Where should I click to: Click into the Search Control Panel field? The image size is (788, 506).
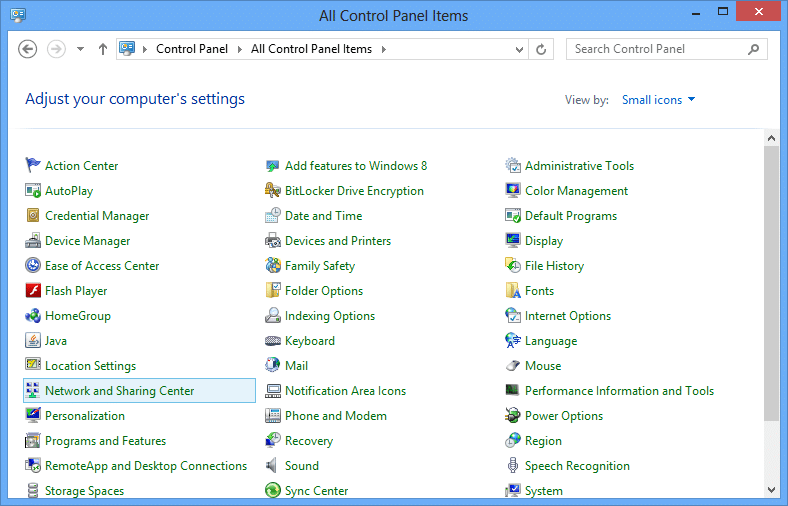pos(658,49)
